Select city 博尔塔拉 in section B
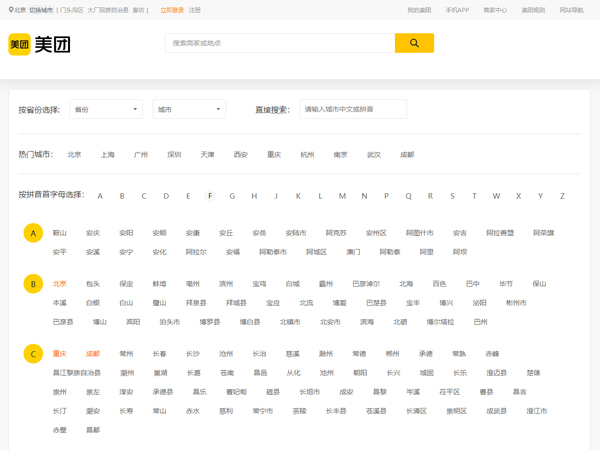 [x=440, y=322]
